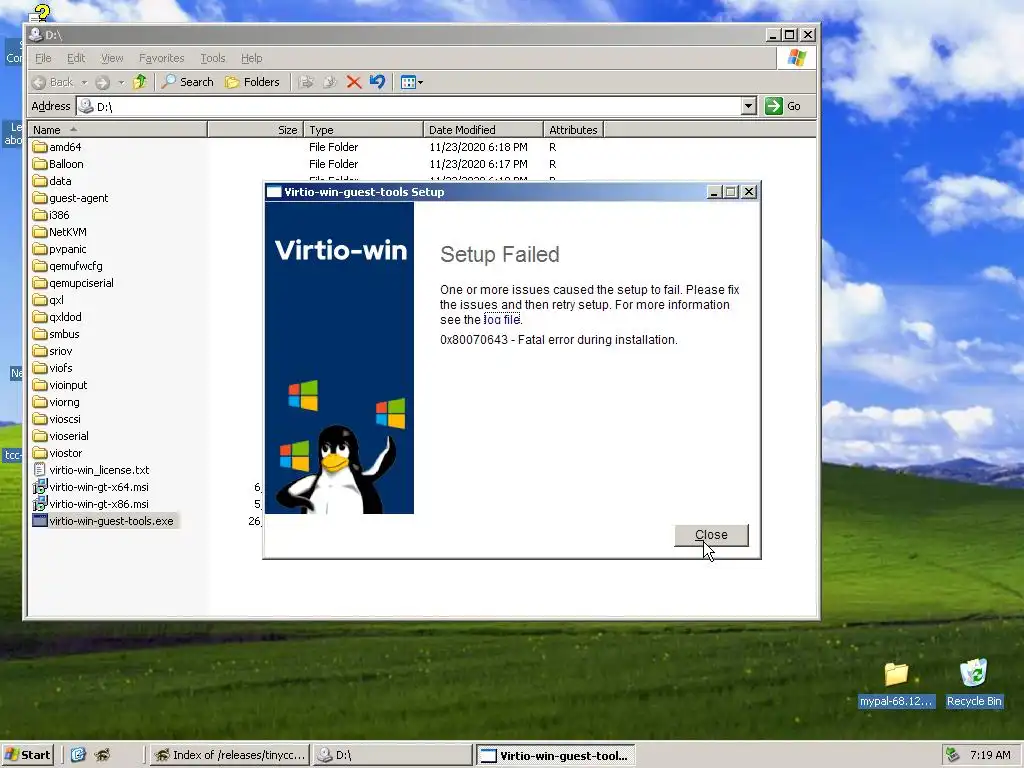Sort by the Date Modified column header
This screenshot has height=768, width=1024.
(483, 129)
